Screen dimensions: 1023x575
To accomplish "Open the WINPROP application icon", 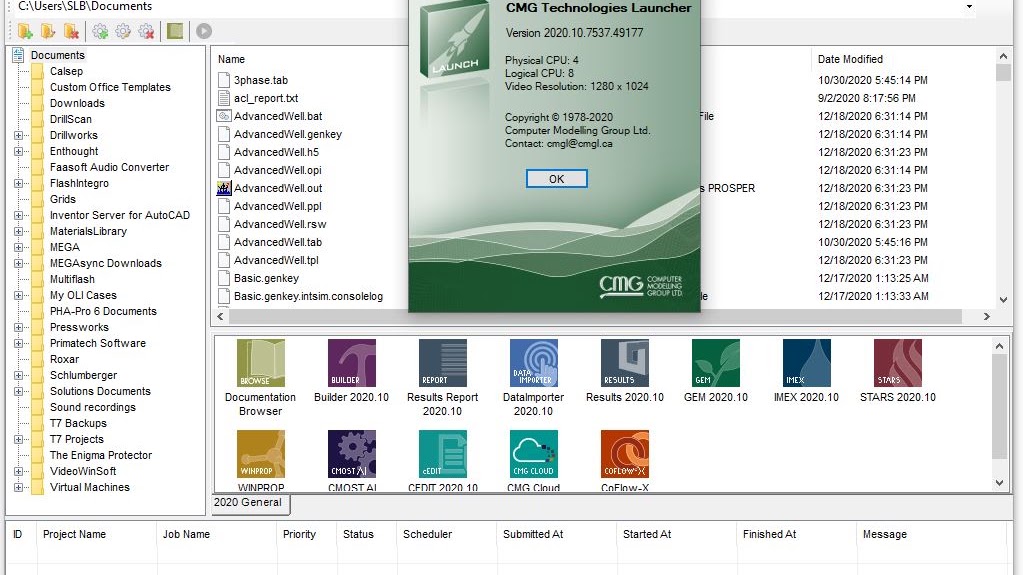I will pos(260,454).
